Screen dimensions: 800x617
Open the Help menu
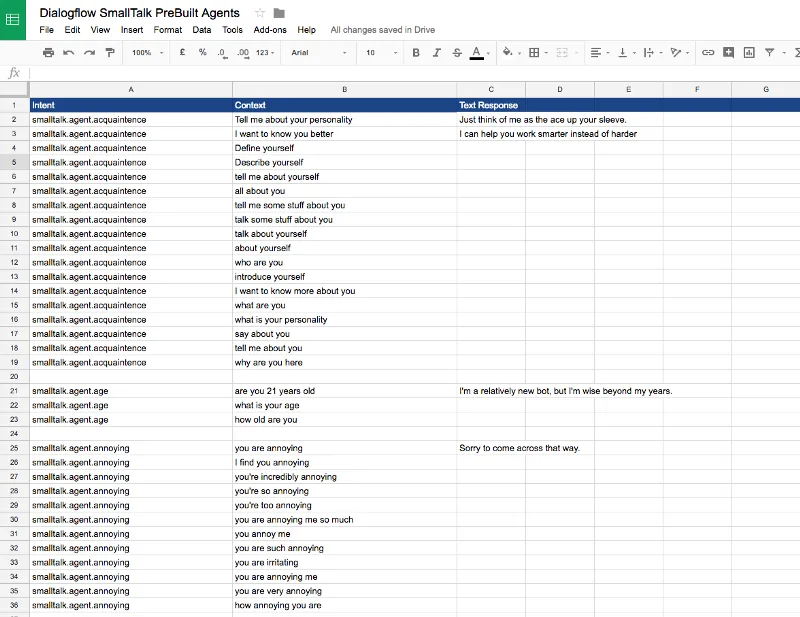(x=306, y=30)
